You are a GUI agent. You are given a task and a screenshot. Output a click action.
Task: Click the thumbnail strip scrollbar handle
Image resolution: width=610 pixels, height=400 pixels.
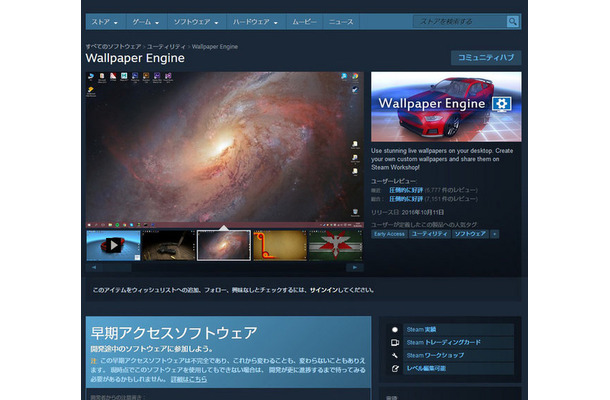[116, 267]
